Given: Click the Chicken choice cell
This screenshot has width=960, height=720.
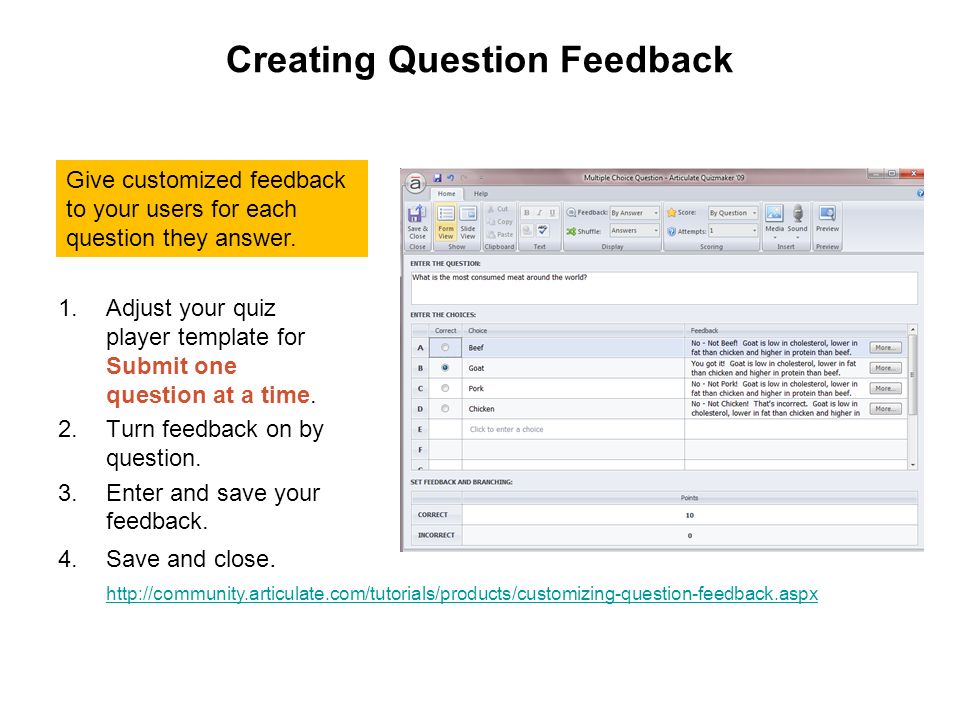Looking at the screenshot, I should pyautogui.click(x=573, y=408).
